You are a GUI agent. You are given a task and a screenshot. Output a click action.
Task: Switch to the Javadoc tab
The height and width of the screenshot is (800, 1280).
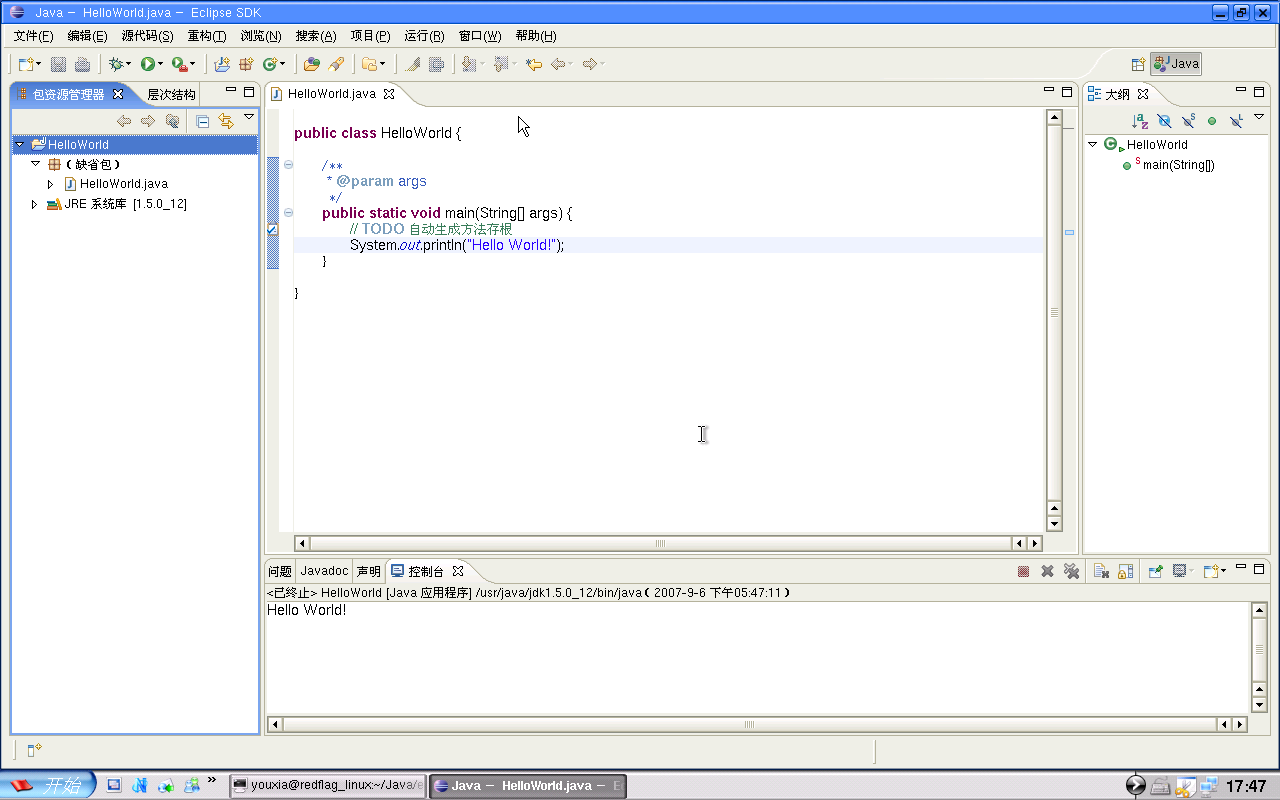pyautogui.click(x=324, y=572)
